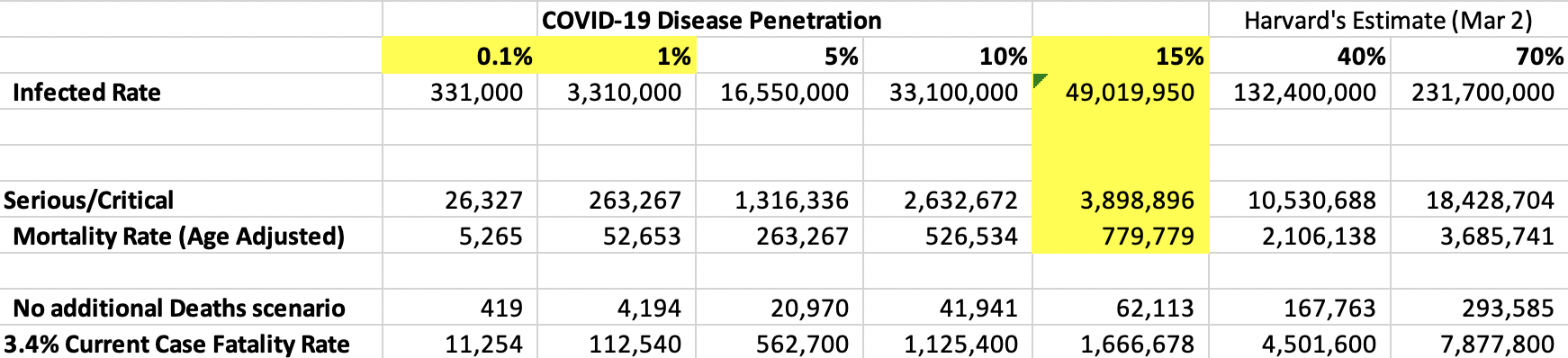Select the 0.1% penetration column header
The image size is (1568, 358).
click(460, 56)
